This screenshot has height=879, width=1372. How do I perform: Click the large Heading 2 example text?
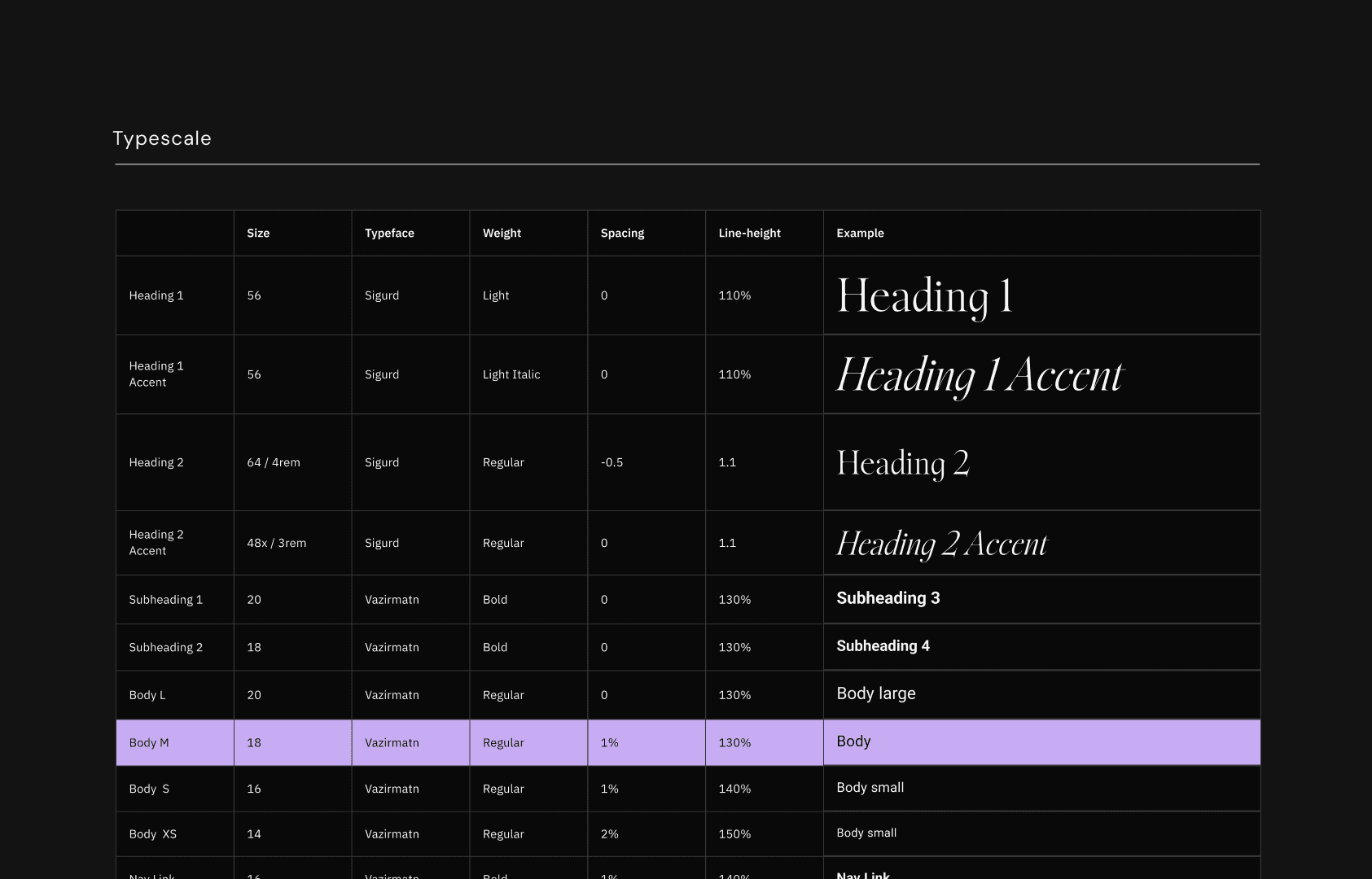tap(903, 463)
